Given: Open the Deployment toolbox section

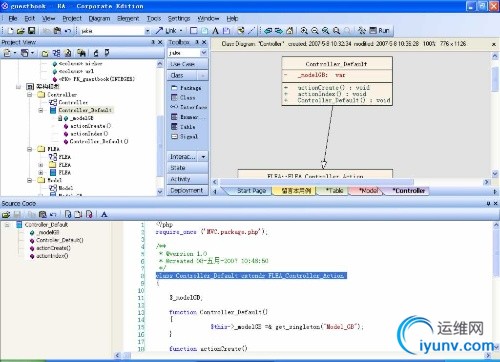Looking at the screenshot, I should [x=187, y=190].
